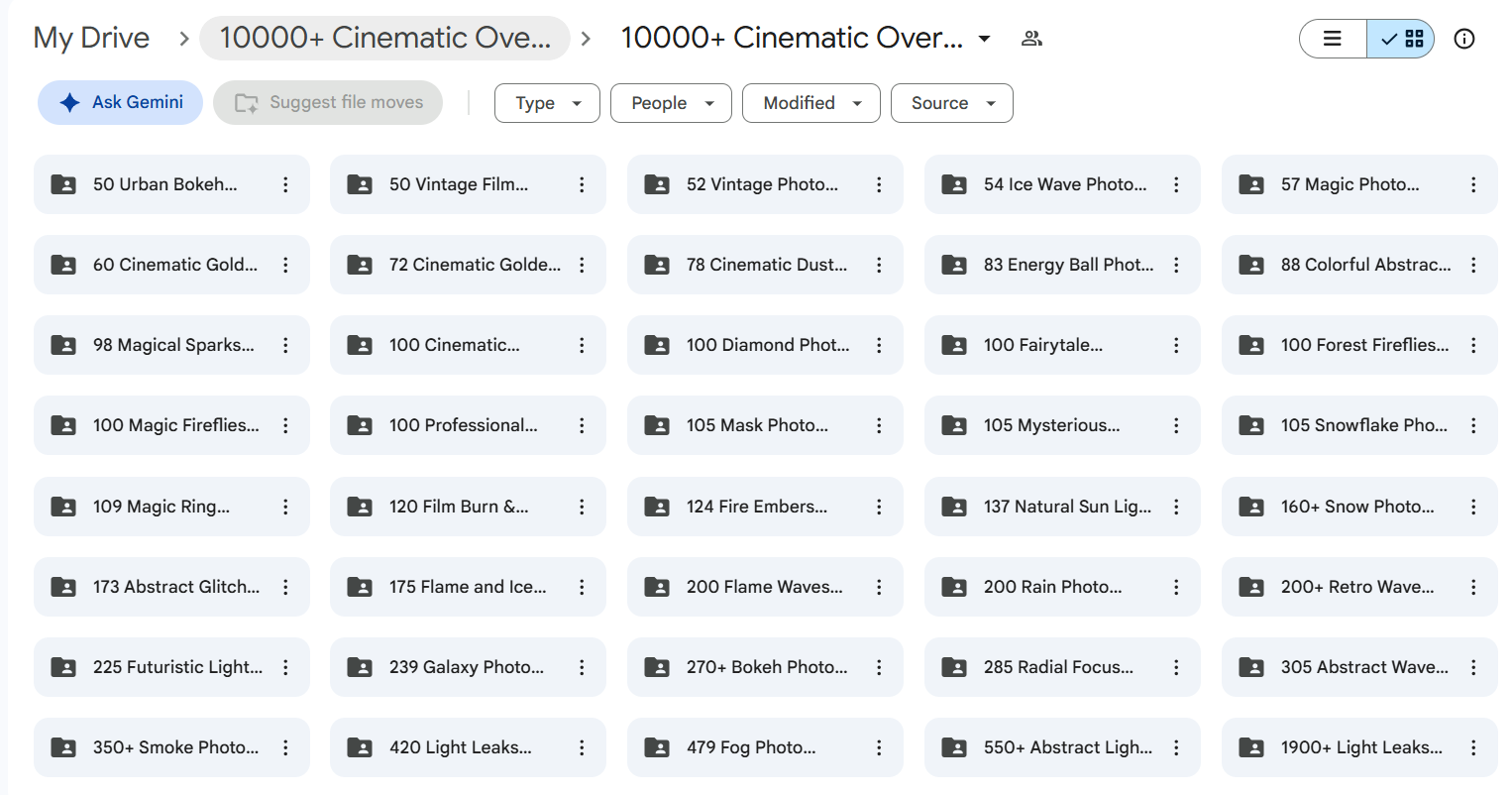Viewport: 1512px width, 795px height.
Task: Select the 100 Professional folder
Action: click(468, 425)
